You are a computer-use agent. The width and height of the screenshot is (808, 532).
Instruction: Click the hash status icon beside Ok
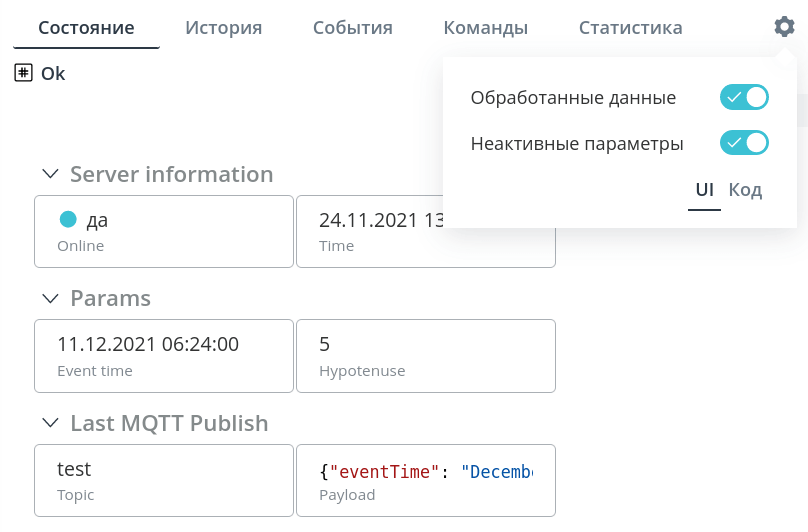click(23, 73)
